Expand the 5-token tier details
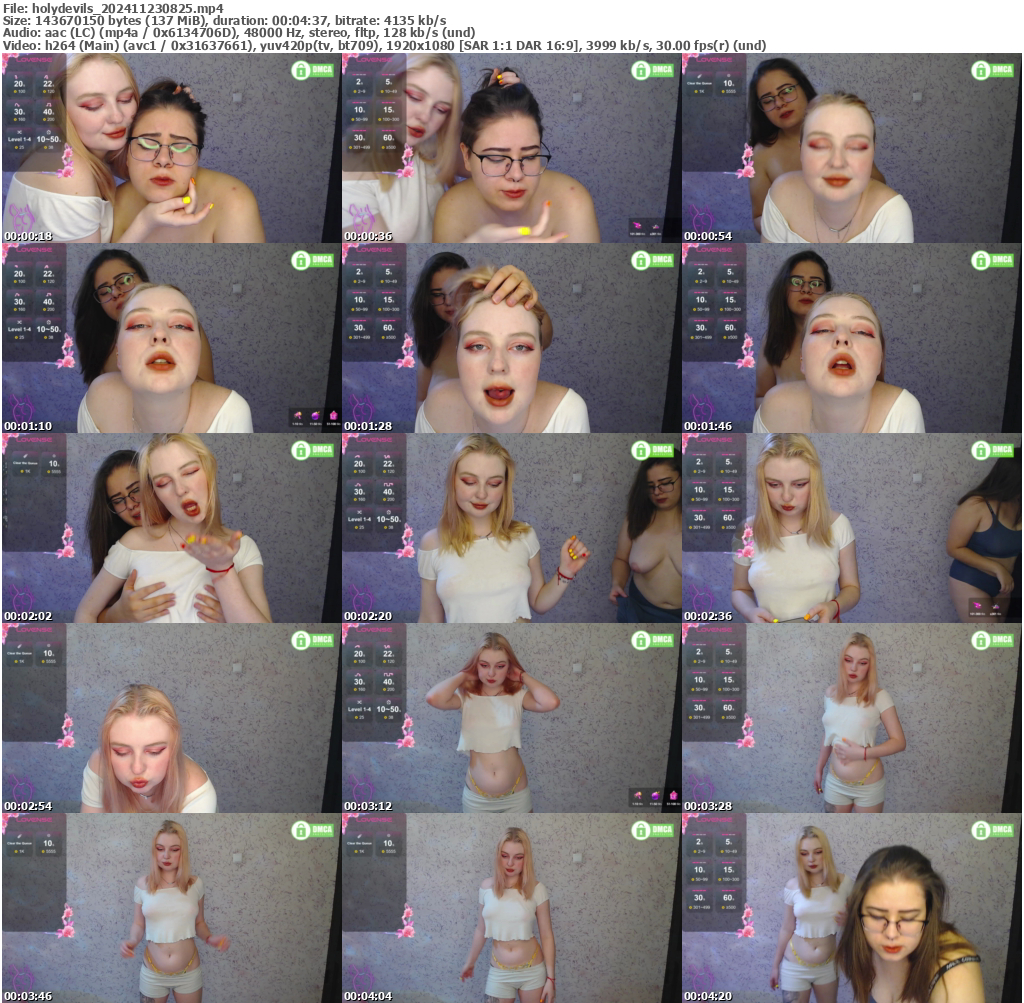Screen dimensions: 1024x1003 (x=388, y=81)
